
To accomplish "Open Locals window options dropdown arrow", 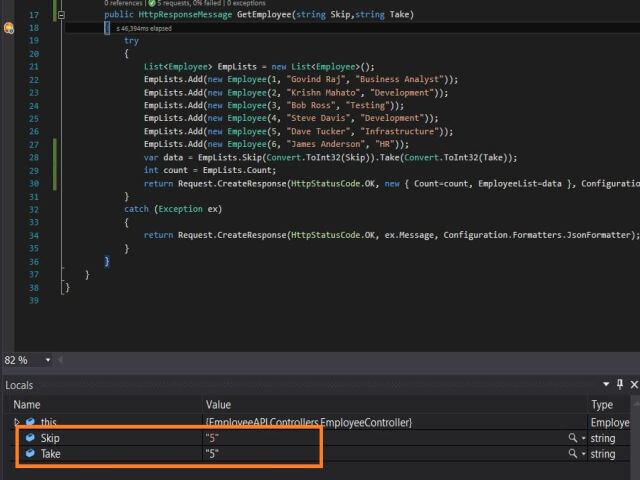I will [605, 384].
